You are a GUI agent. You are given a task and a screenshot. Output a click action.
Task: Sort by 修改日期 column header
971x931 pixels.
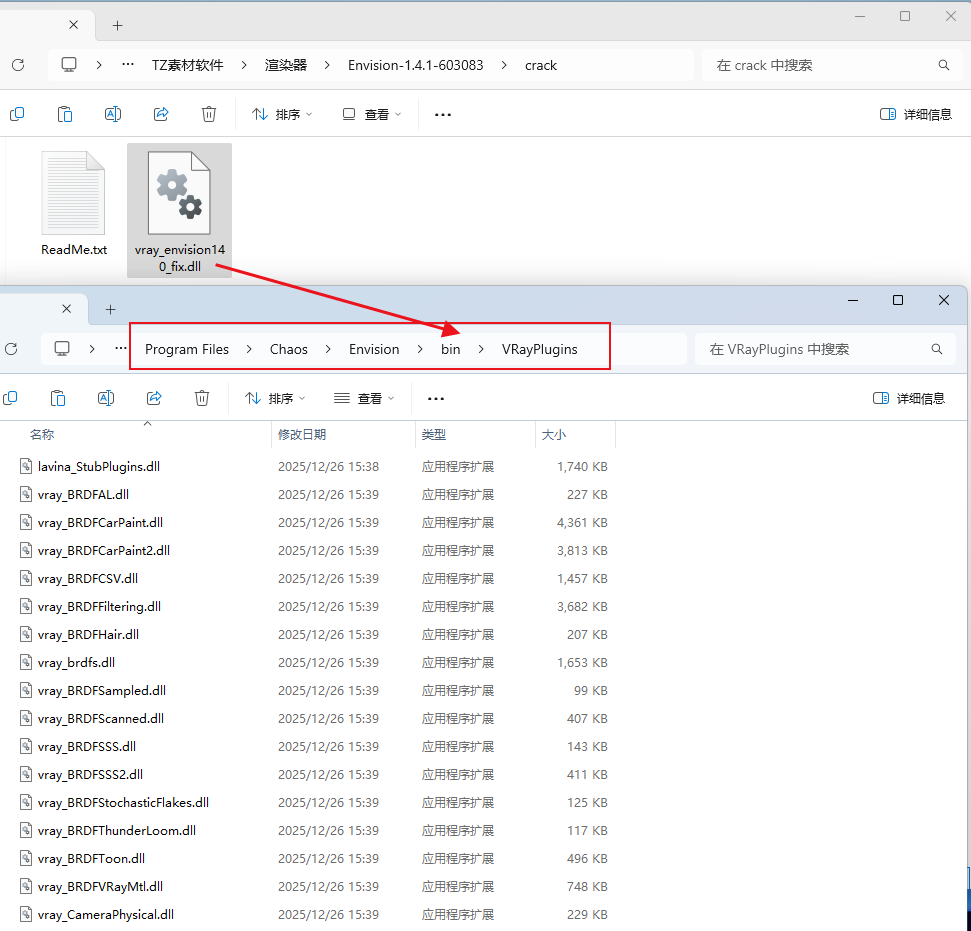point(302,435)
